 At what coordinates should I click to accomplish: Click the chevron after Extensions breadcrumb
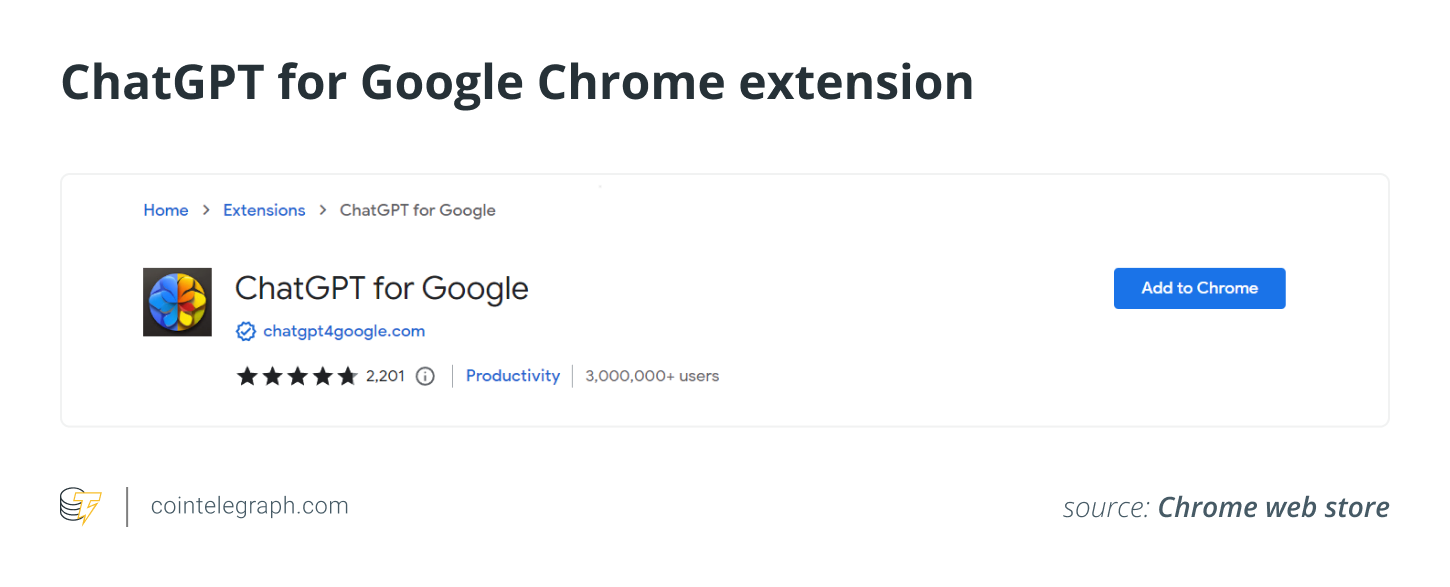click(x=323, y=210)
